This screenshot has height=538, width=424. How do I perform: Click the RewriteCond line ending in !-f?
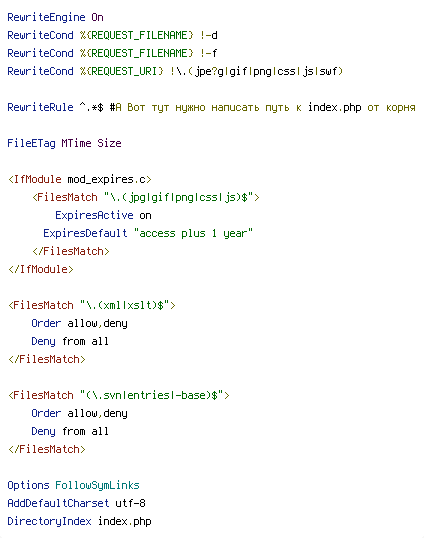(x=113, y=54)
